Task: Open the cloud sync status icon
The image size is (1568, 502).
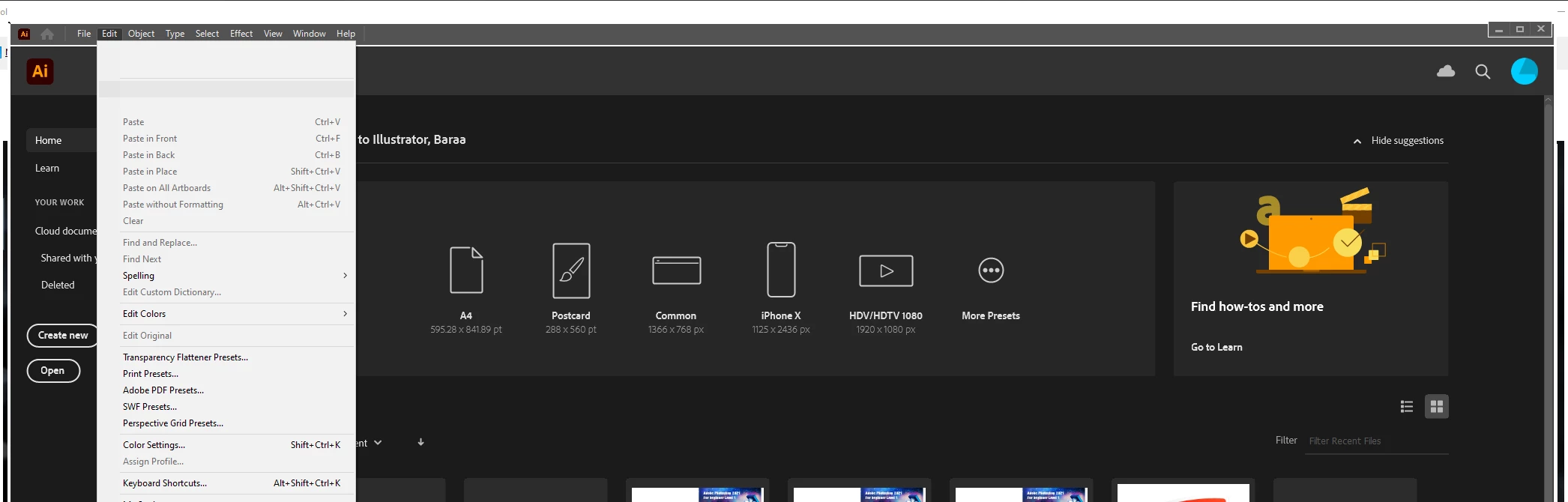Action: coord(1446,71)
